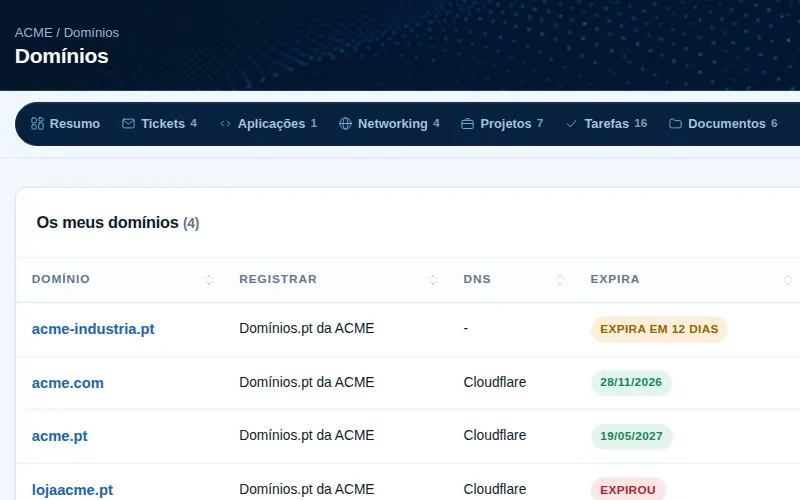Click the registrar cell for acme.pt

point(307,435)
